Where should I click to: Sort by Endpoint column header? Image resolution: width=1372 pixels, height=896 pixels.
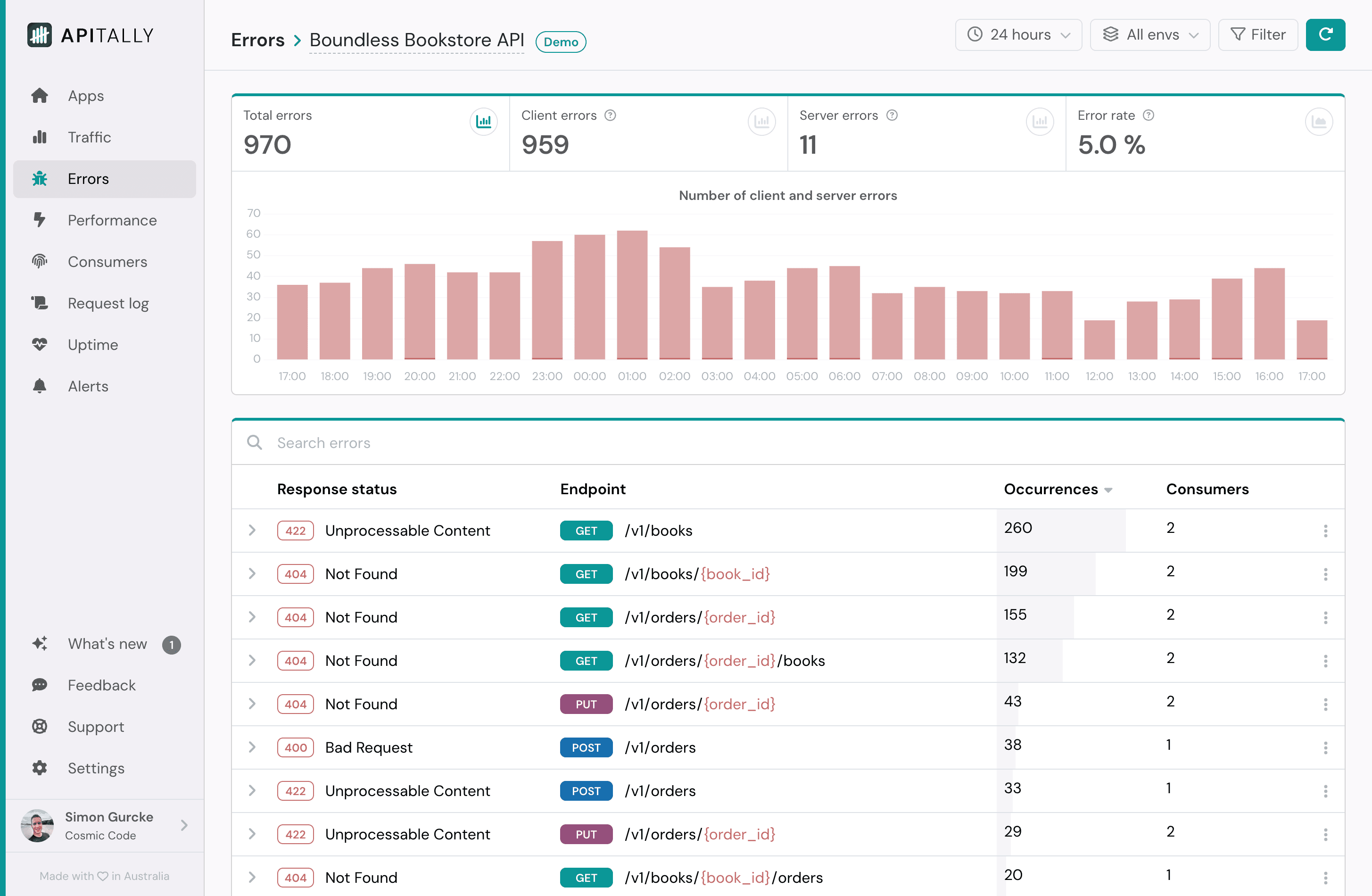point(593,489)
